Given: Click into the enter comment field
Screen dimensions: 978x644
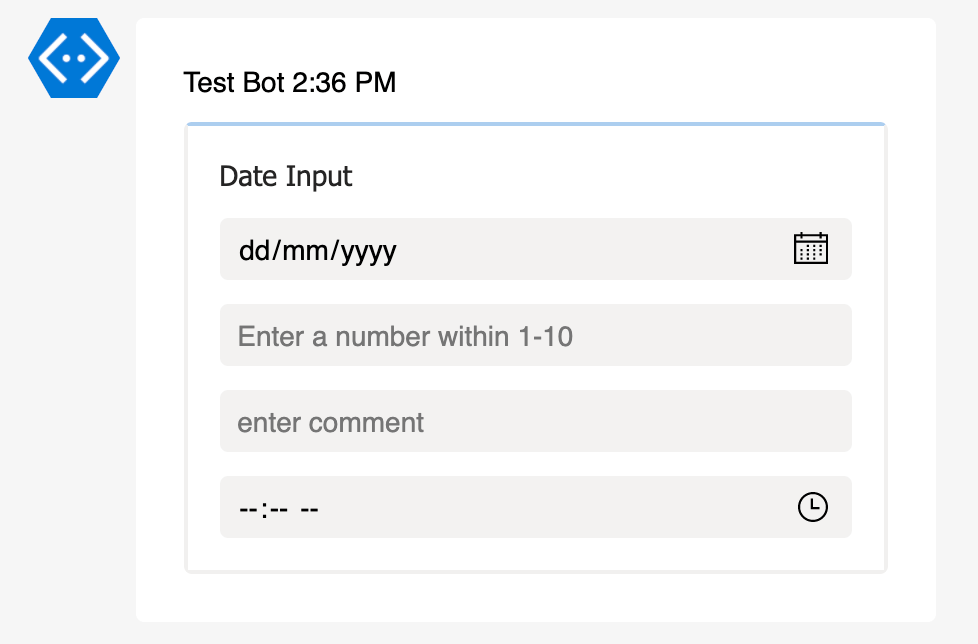Looking at the screenshot, I should click(x=536, y=421).
